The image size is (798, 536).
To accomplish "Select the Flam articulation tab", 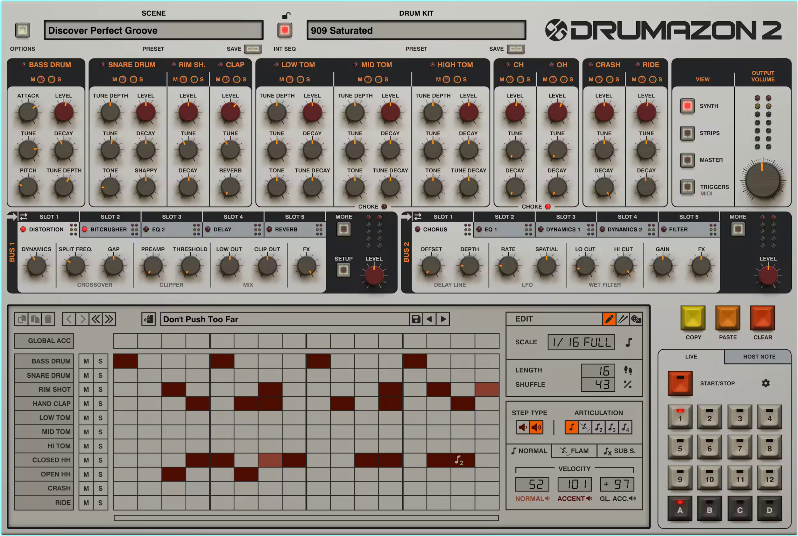I will 574,450.
